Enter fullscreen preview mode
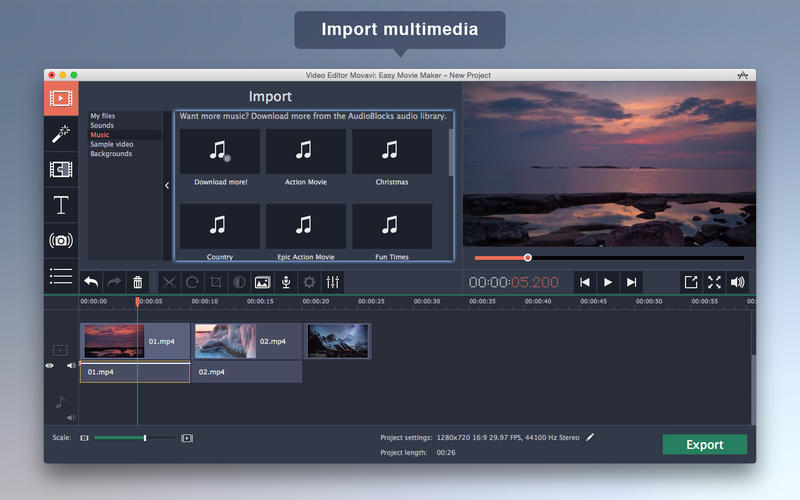Image resolution: width=800 pixels, height=500 pixels. (x=714, y=283)
